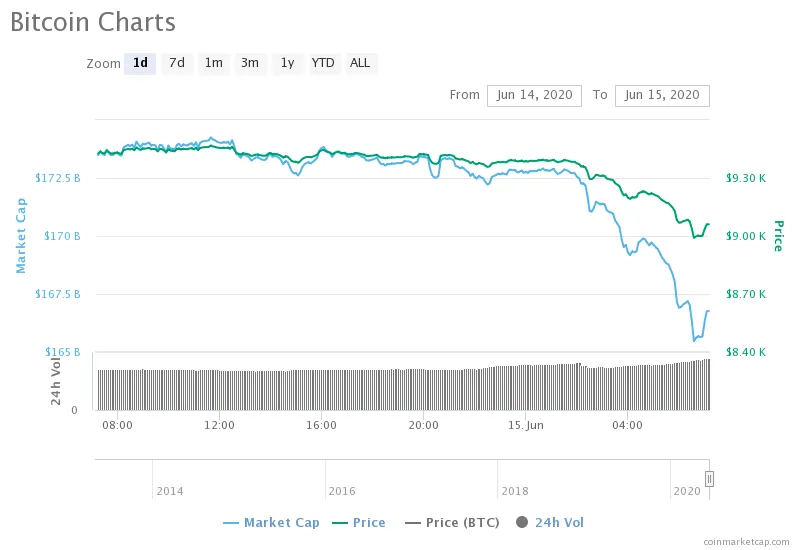Click 2018 in the navigator timeline
This screenshot has width=800, height=550.
pos(515,491)
